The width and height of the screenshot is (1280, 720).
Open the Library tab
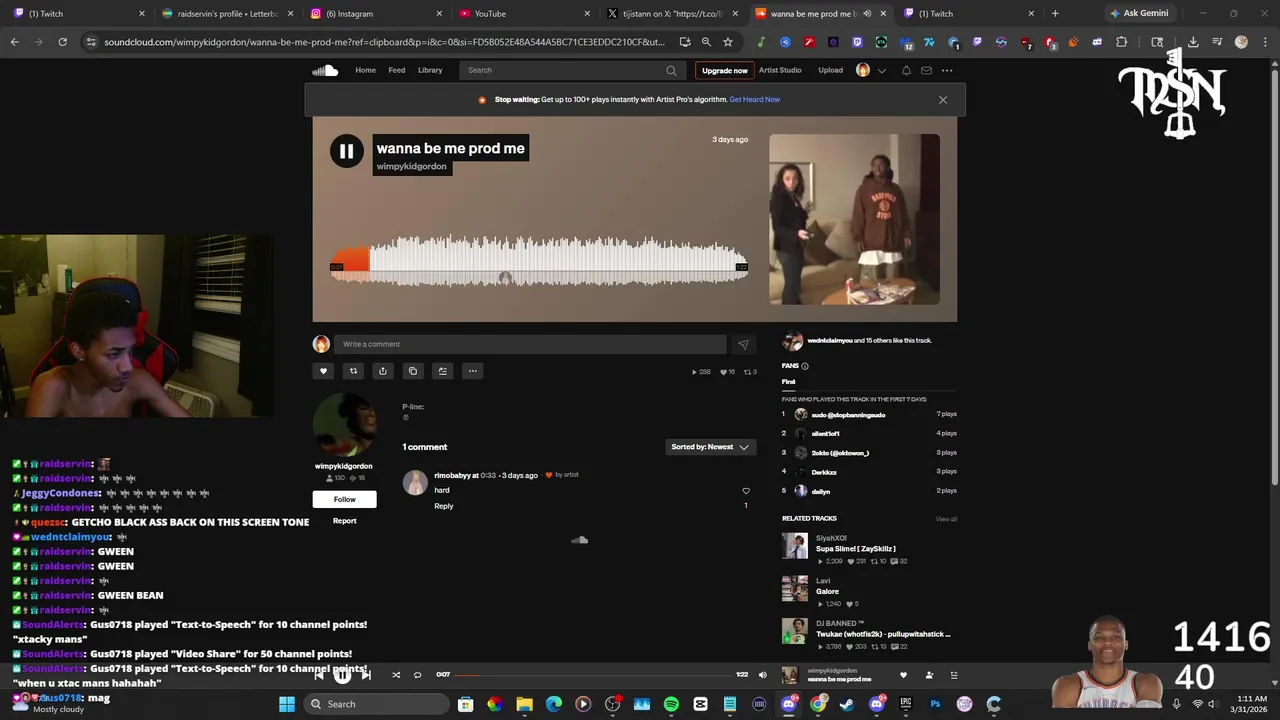(430, 70)
